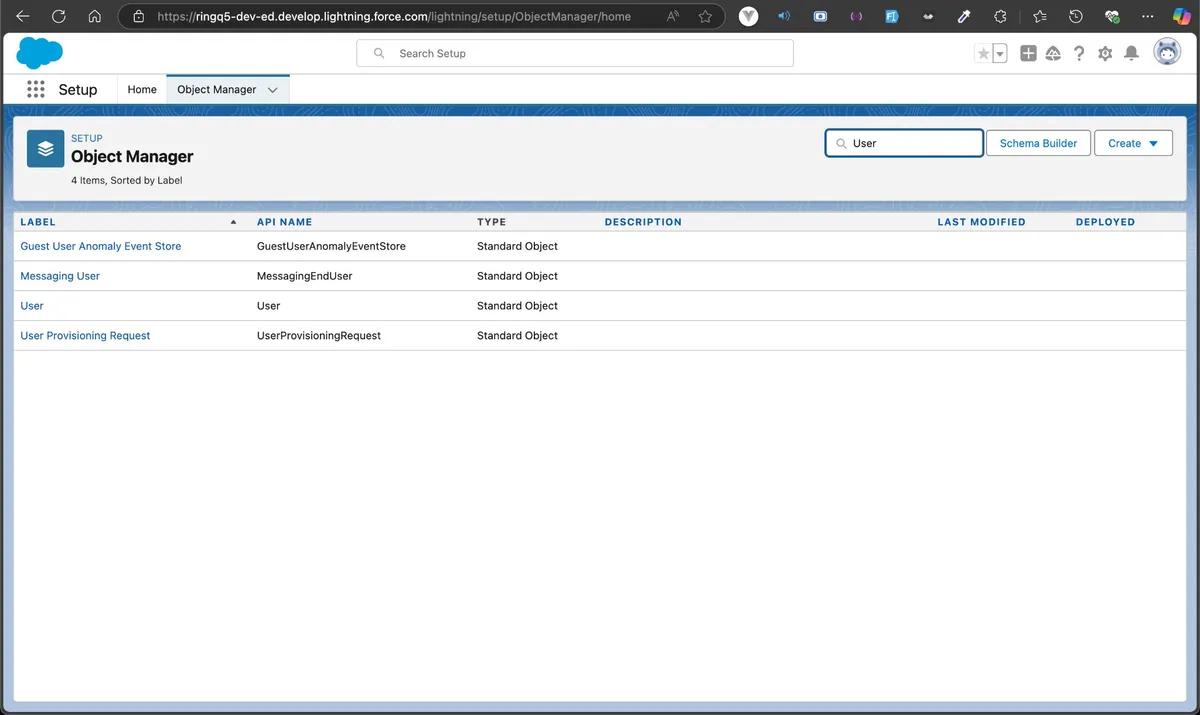This screenshot has height=715, width=1200.
Task: Sort by Description column header
Action: (643, 222)
